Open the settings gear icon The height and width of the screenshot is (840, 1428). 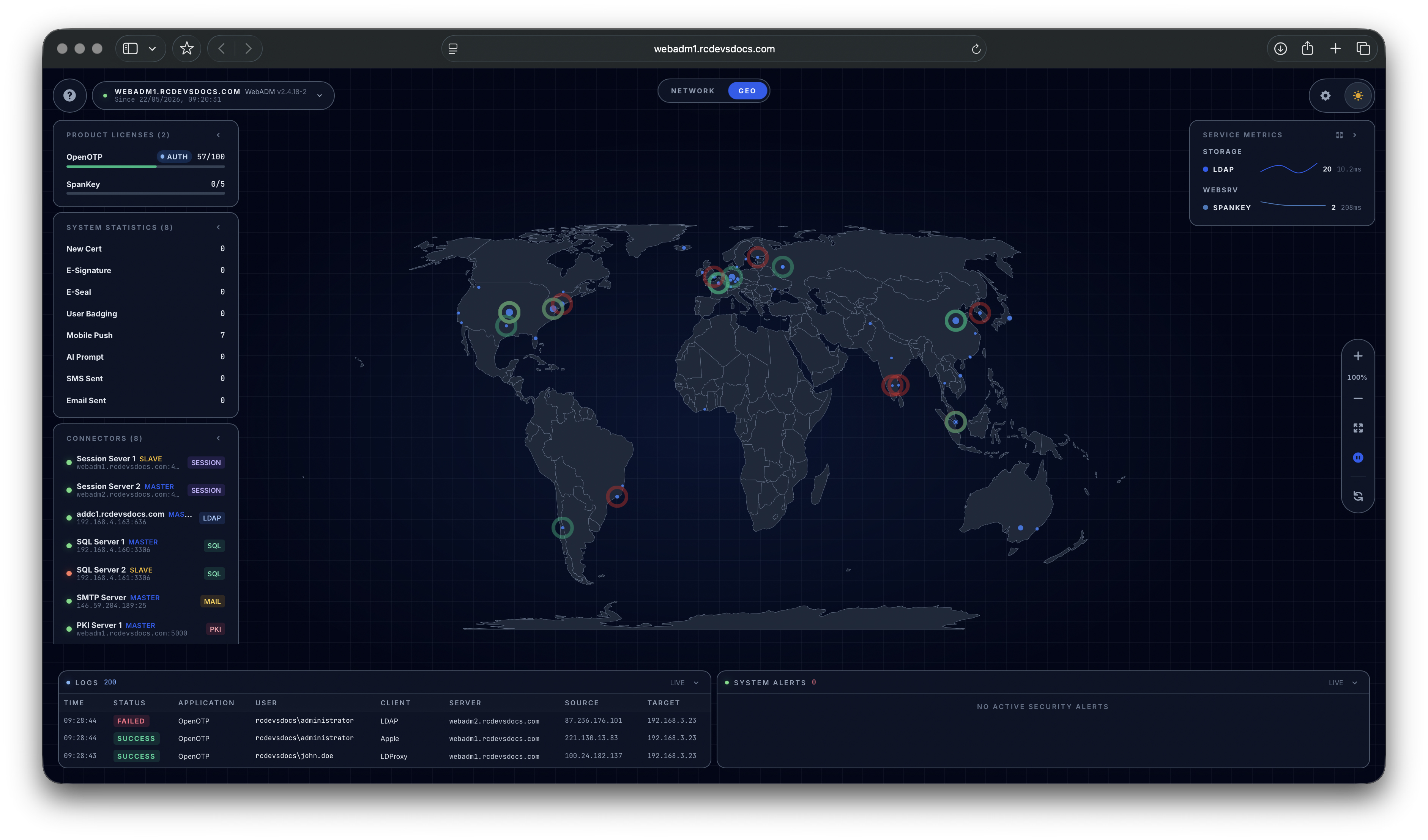1325,96
